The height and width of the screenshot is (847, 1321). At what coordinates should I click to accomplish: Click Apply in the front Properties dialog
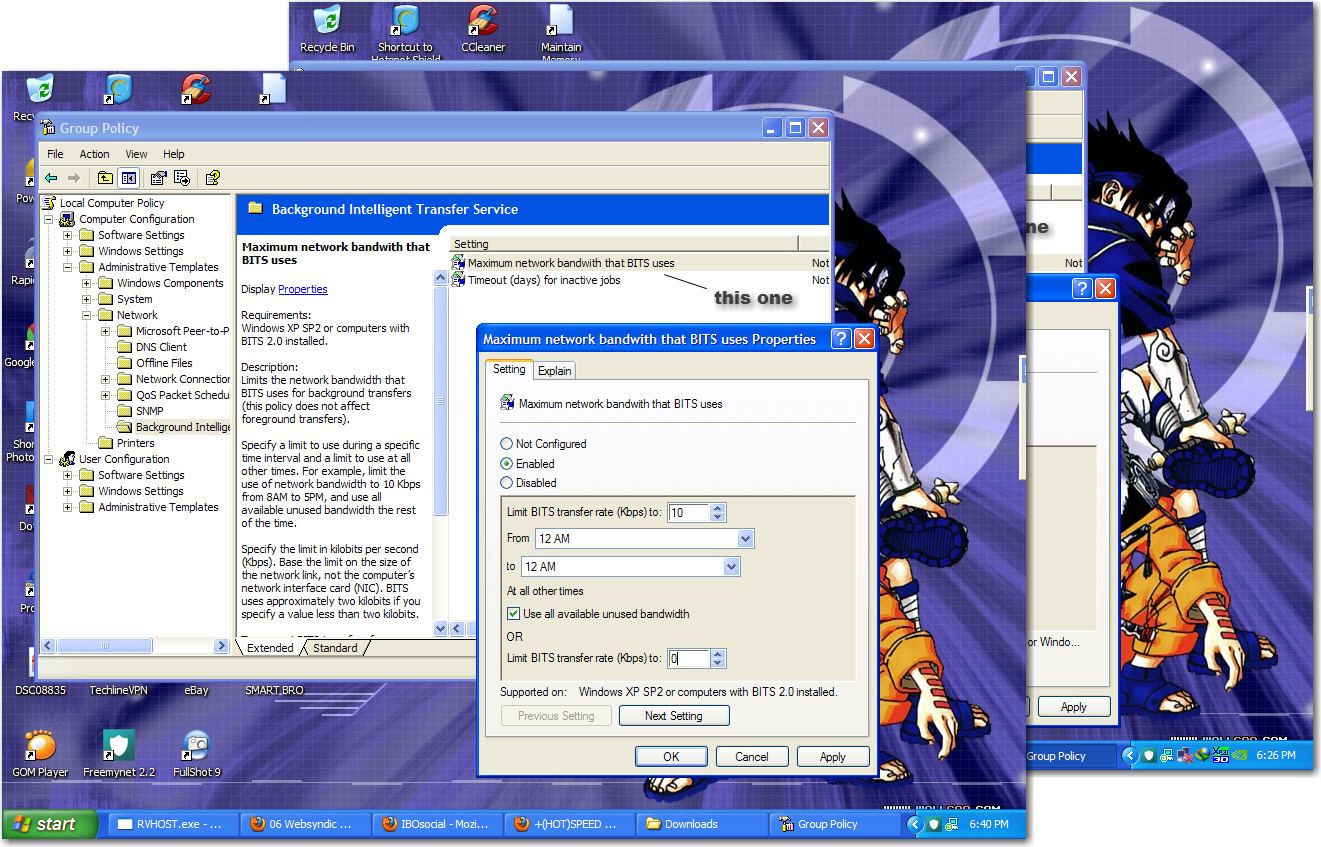(833, 757)
